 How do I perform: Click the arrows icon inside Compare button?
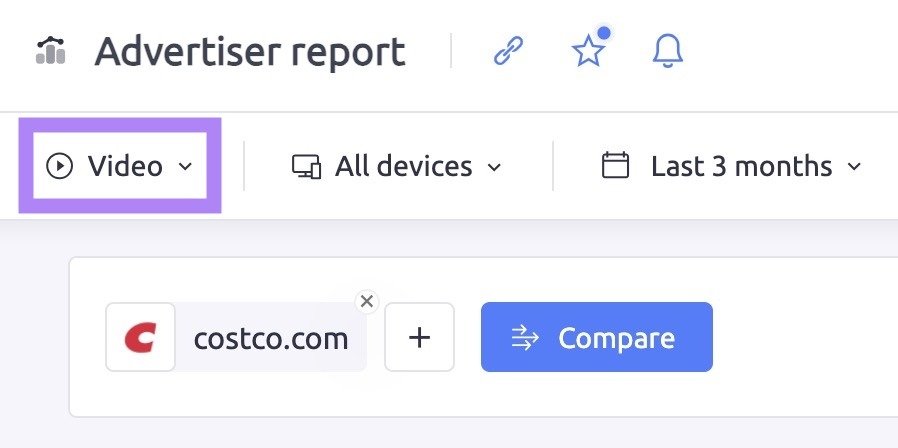coord(525,338)
